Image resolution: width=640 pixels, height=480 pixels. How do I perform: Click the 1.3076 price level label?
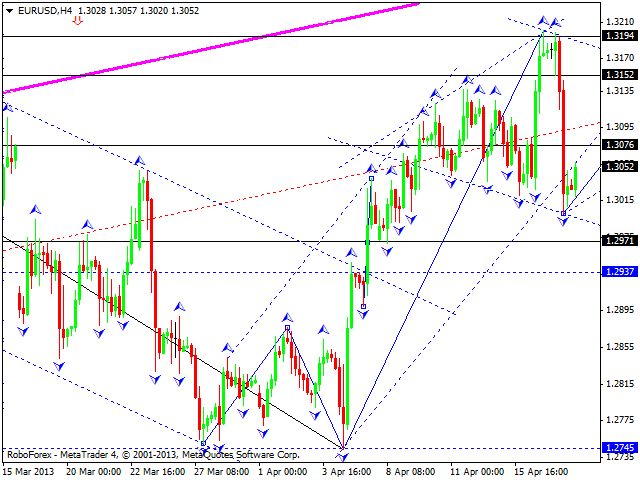617,145
